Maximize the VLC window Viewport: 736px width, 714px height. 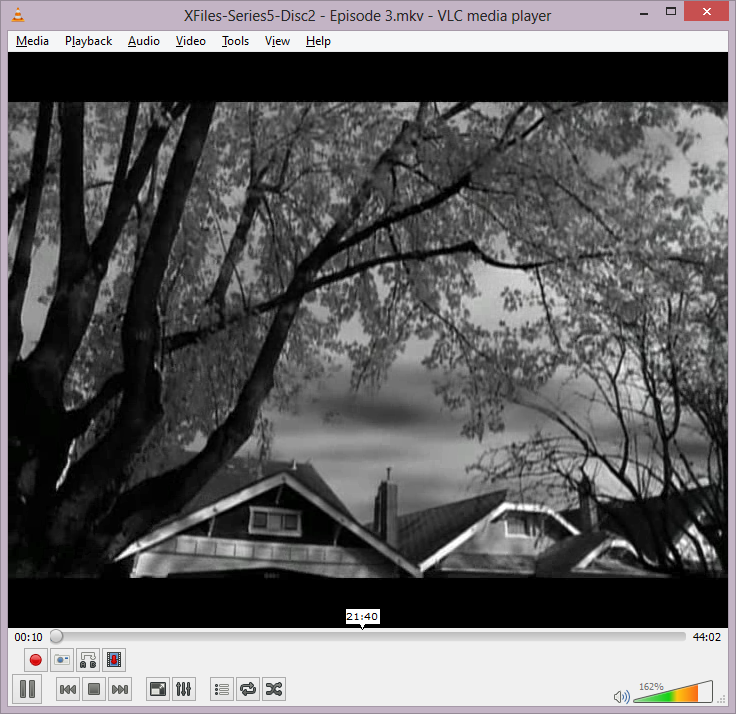[x=671, y=12]
